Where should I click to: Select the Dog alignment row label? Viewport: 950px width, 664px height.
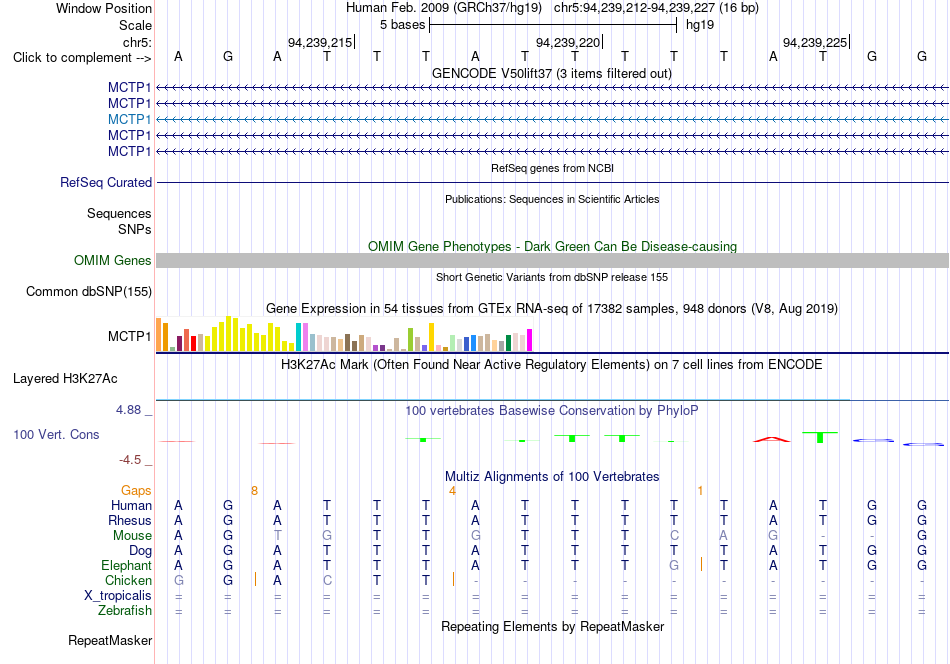pos(140,551)
